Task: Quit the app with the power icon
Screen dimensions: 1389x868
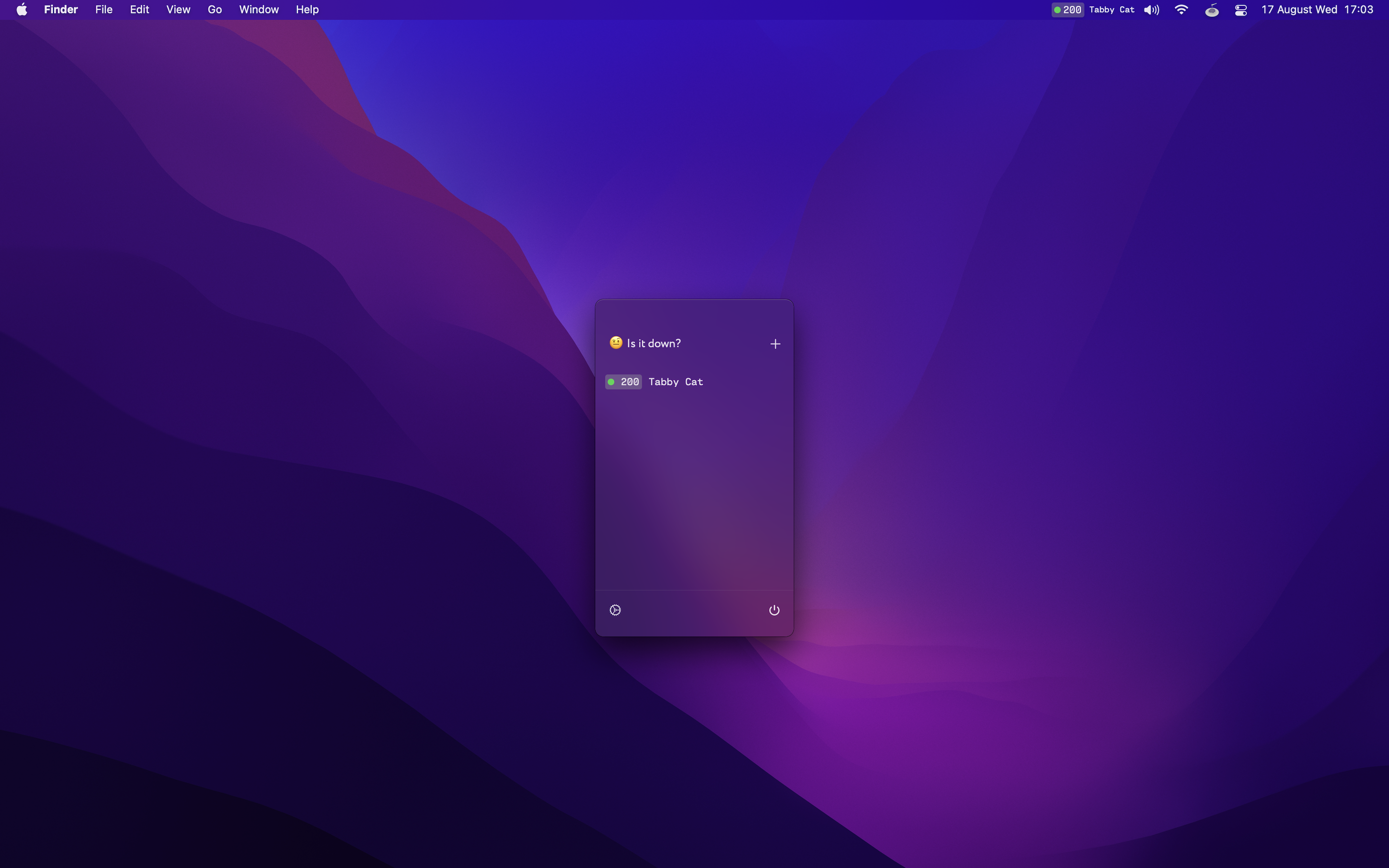Action: (x=774, y=610)
